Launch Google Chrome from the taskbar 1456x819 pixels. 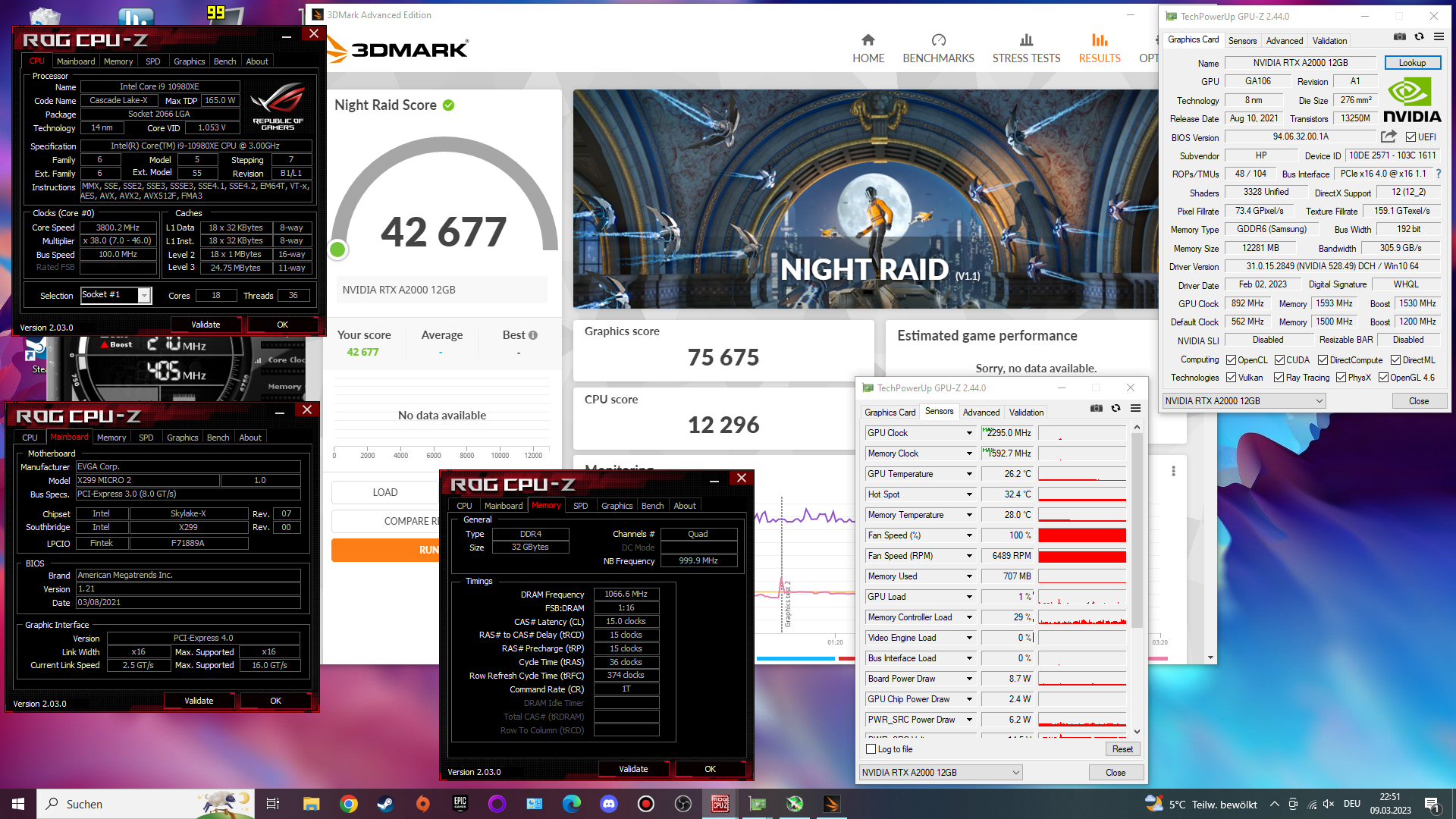(x=349, y=804)
